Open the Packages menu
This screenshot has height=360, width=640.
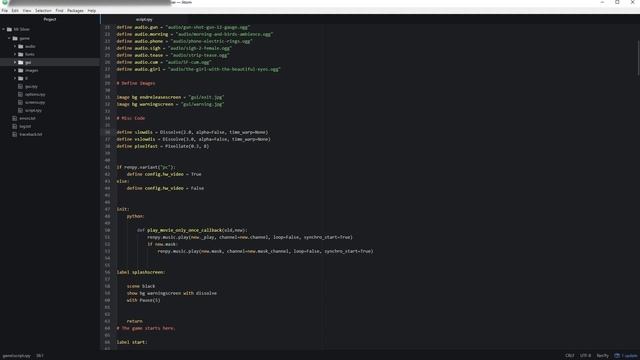(x=76, y=11)
